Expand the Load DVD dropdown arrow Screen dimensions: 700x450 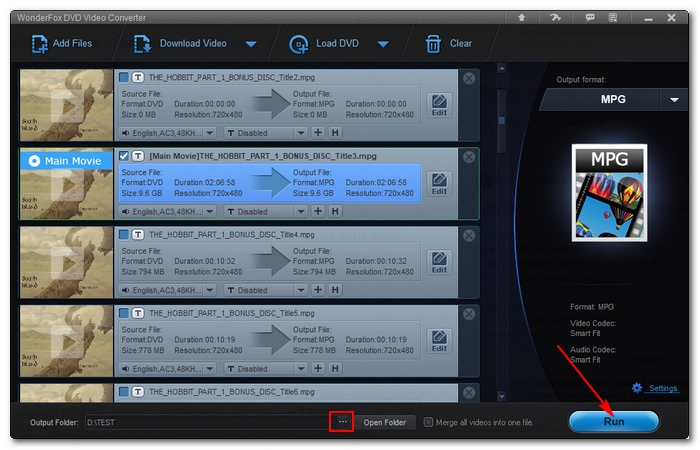click(x=383, y=44)
